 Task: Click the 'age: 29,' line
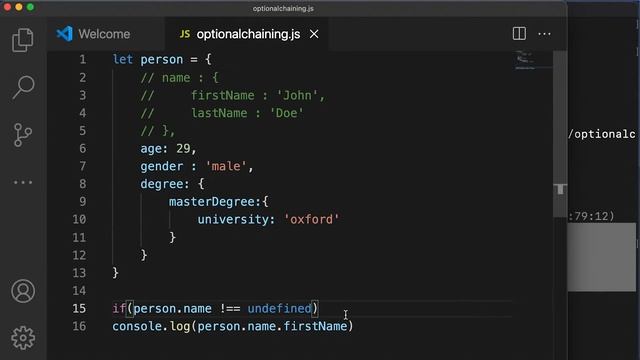[x=168, y=149]
